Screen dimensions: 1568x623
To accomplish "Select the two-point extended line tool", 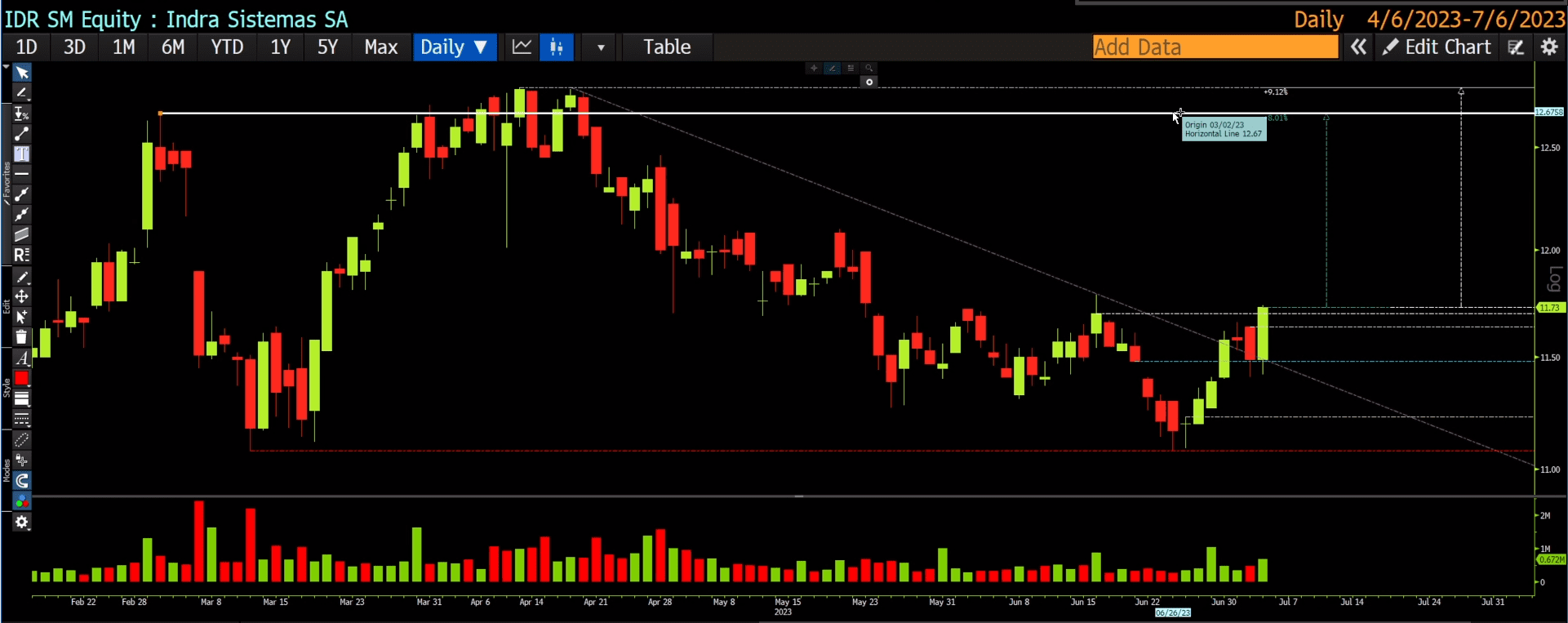I will pos(22,194).
